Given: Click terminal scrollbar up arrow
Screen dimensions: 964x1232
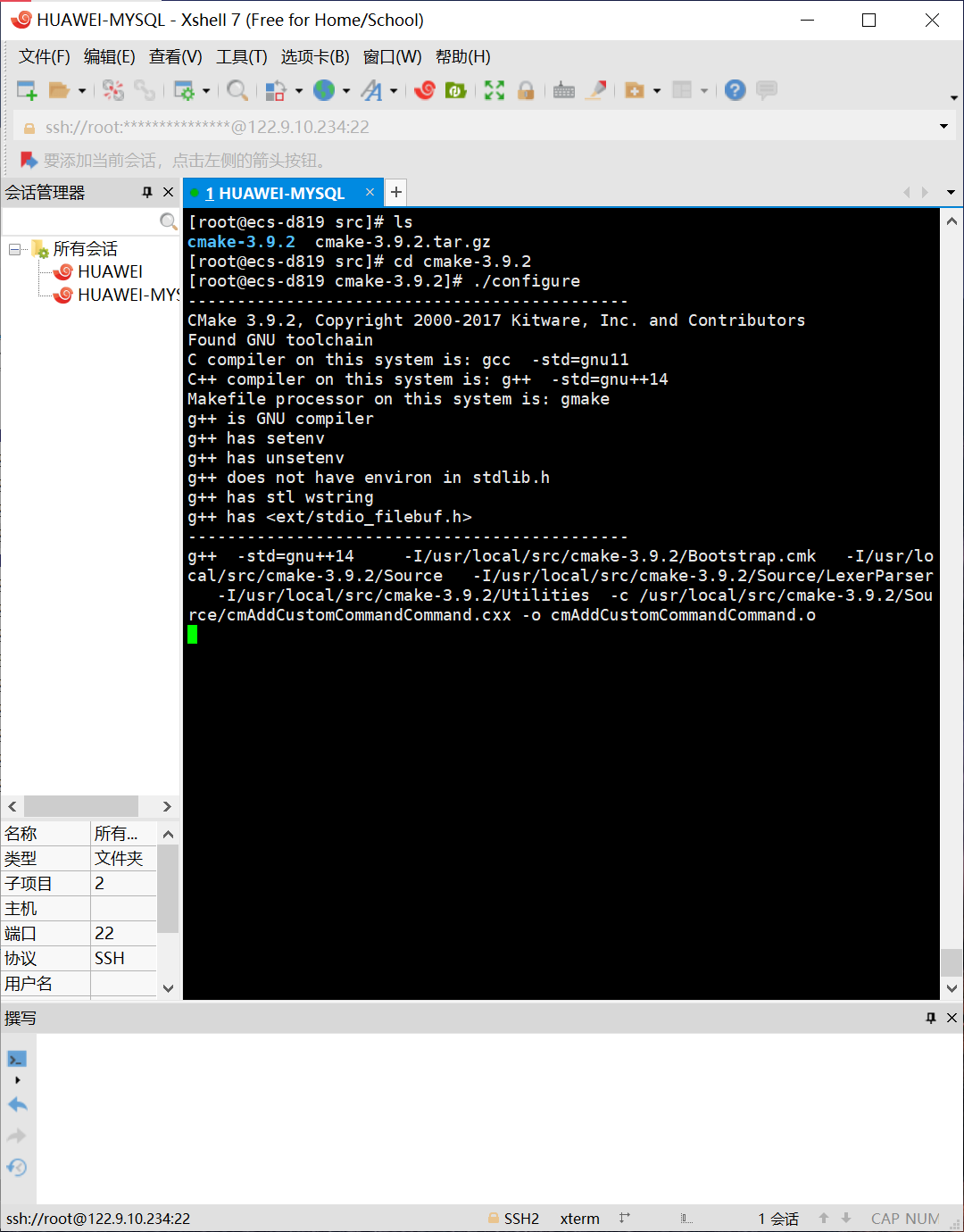Looking at the screenshot, I should [x=952, y=221].
